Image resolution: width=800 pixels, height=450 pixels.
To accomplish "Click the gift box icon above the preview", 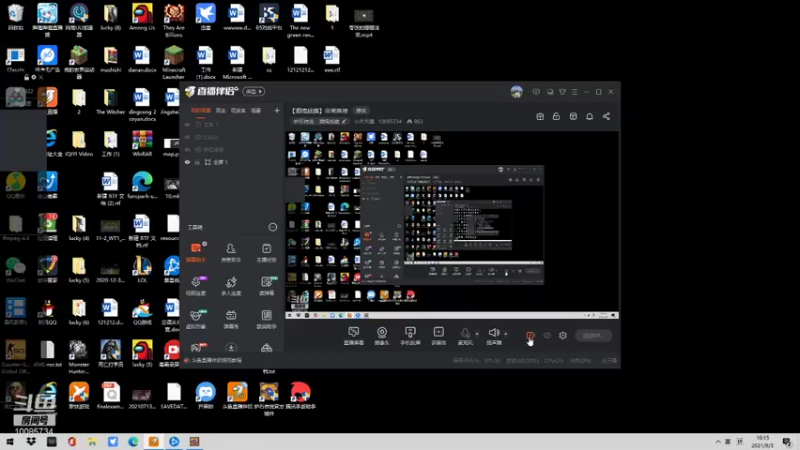I will pyautogui.click(x=540, y=116).
